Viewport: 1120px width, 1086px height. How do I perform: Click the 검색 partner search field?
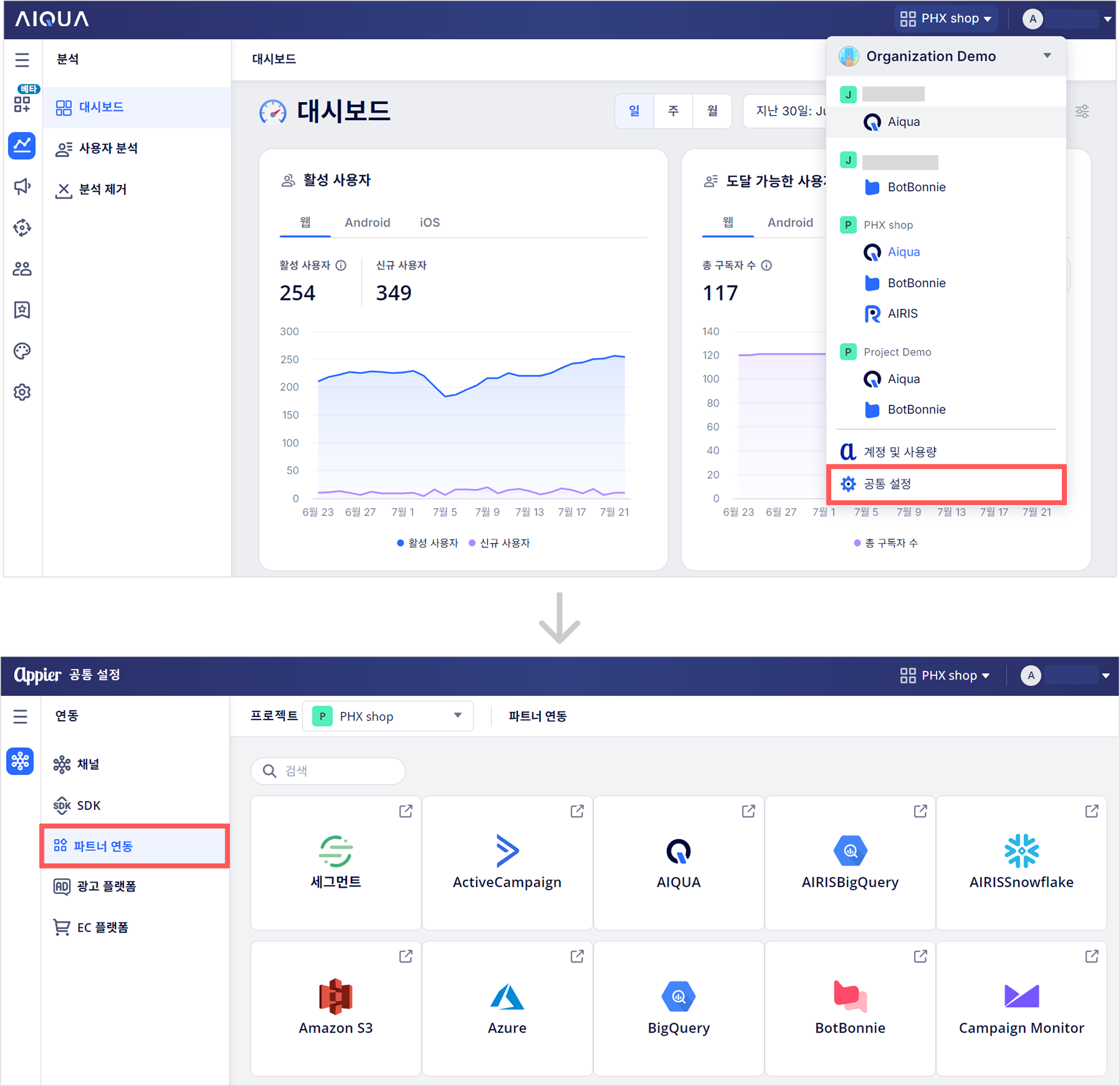[328, 771]
